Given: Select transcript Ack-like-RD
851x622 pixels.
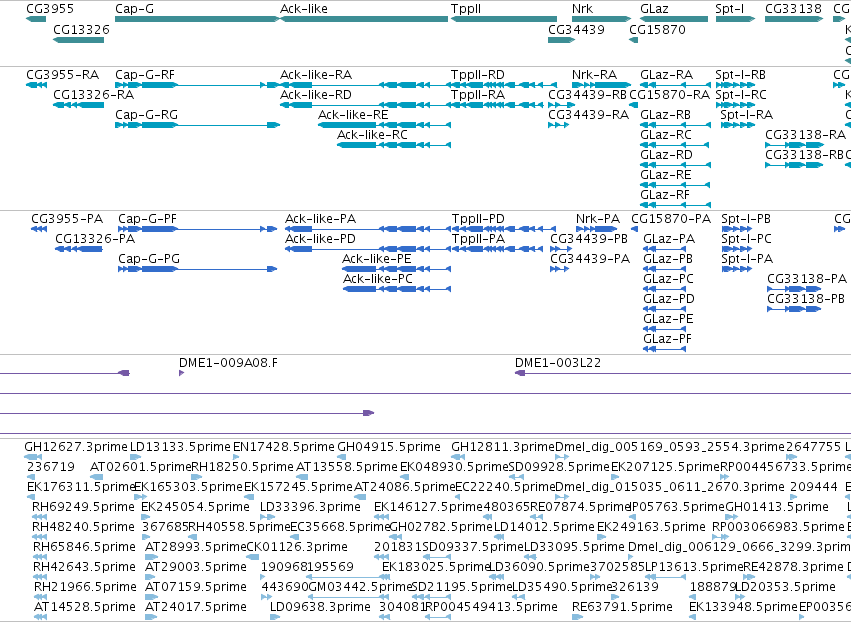Looking at the screenshot, I should [x=316, y=94].
